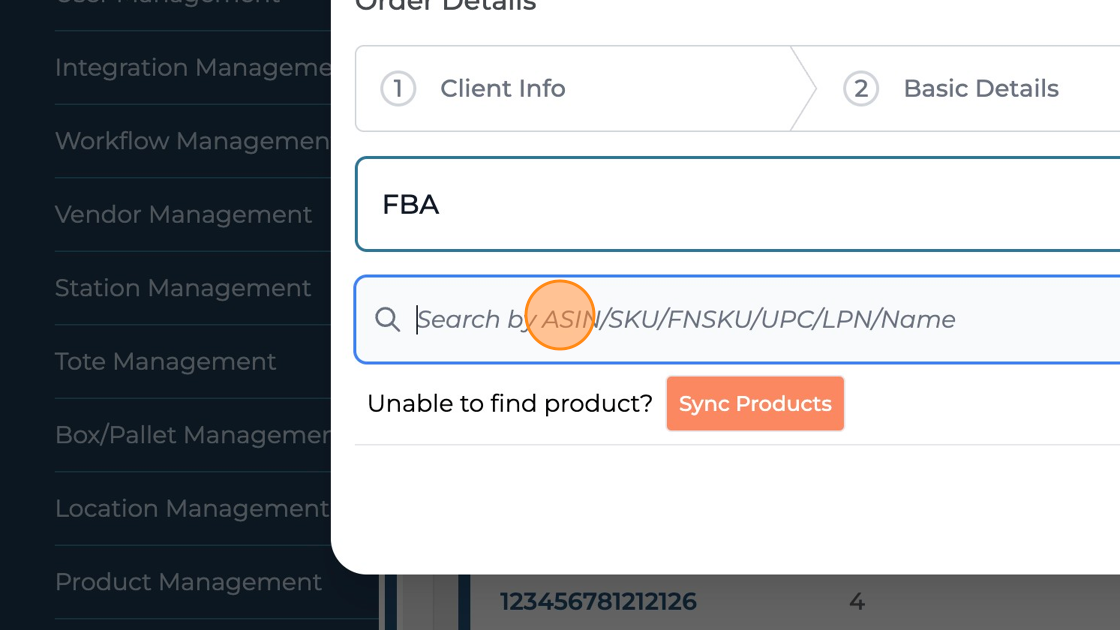Open Integration Management in the sidebar
Image resolution: width=1120 pixels, height=630 pixels.
tap(192, 68)
